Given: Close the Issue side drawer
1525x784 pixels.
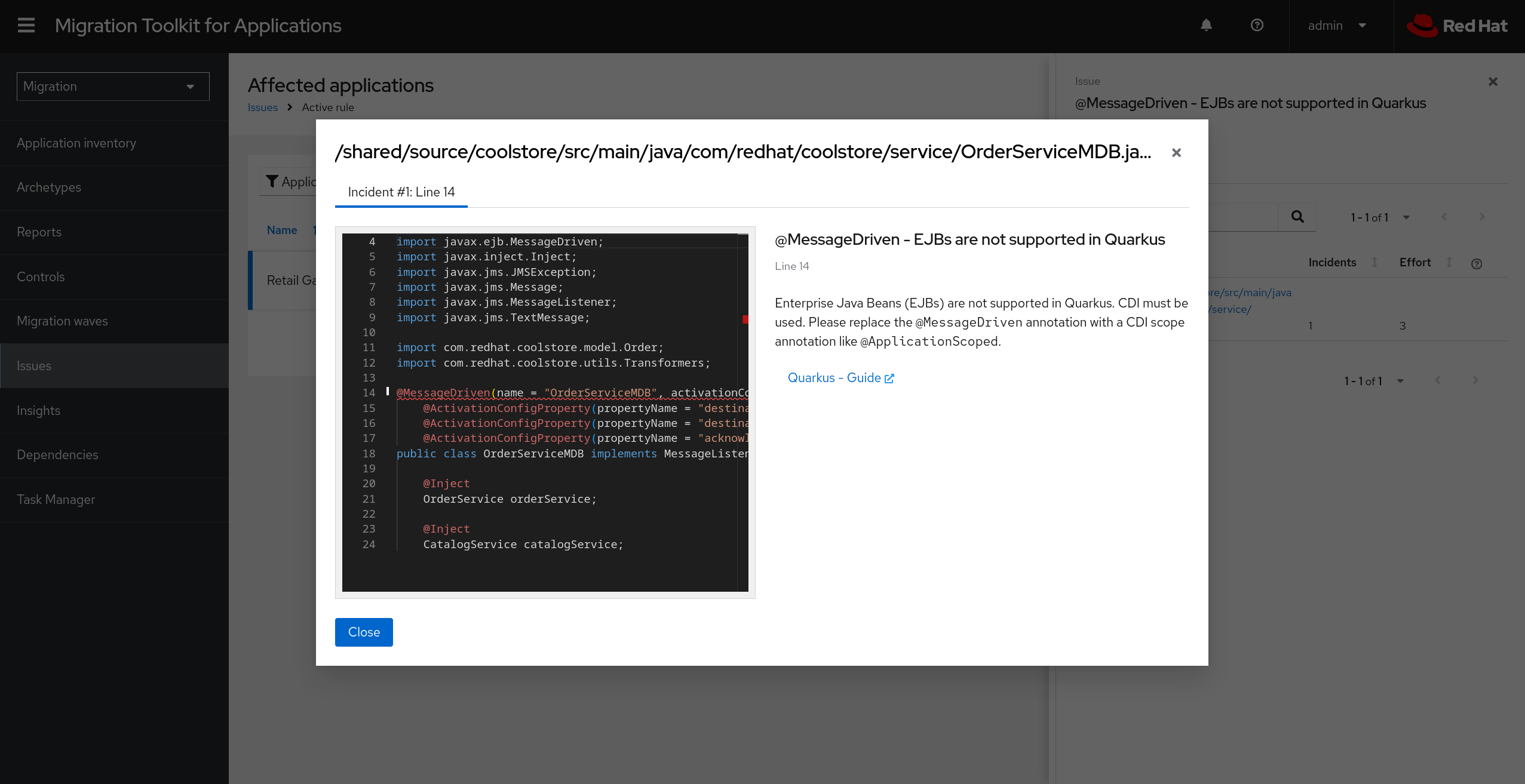Looking at the screenshot, I should click(1493, 82).
